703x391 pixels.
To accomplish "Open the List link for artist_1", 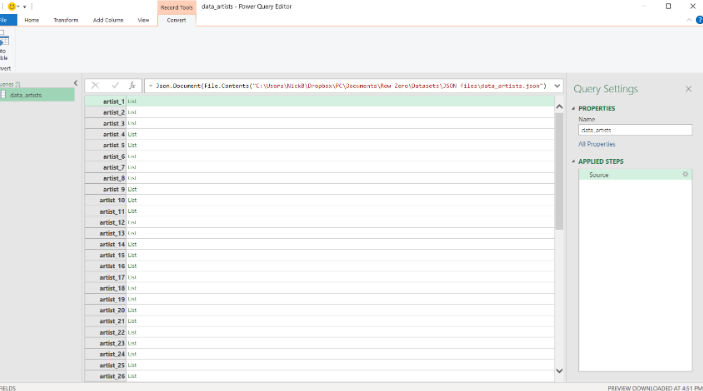I will (x=132, y=101).
